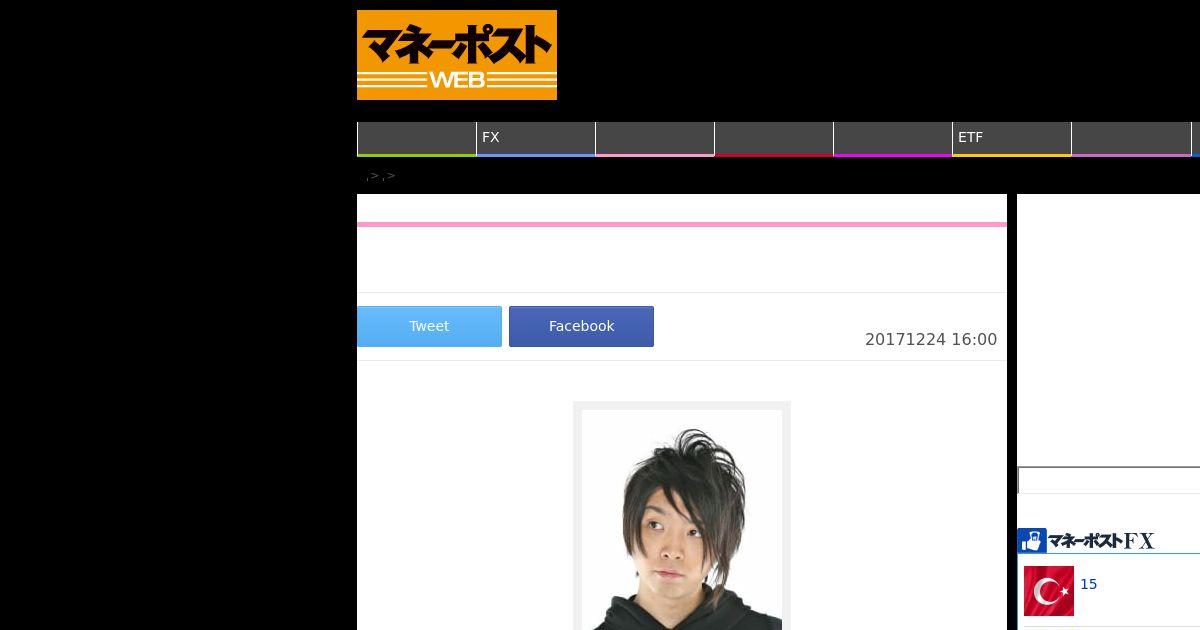Open the Money Post WEB logo
Viewport: 1200px width, 630px height.
(x=457, y=55)
